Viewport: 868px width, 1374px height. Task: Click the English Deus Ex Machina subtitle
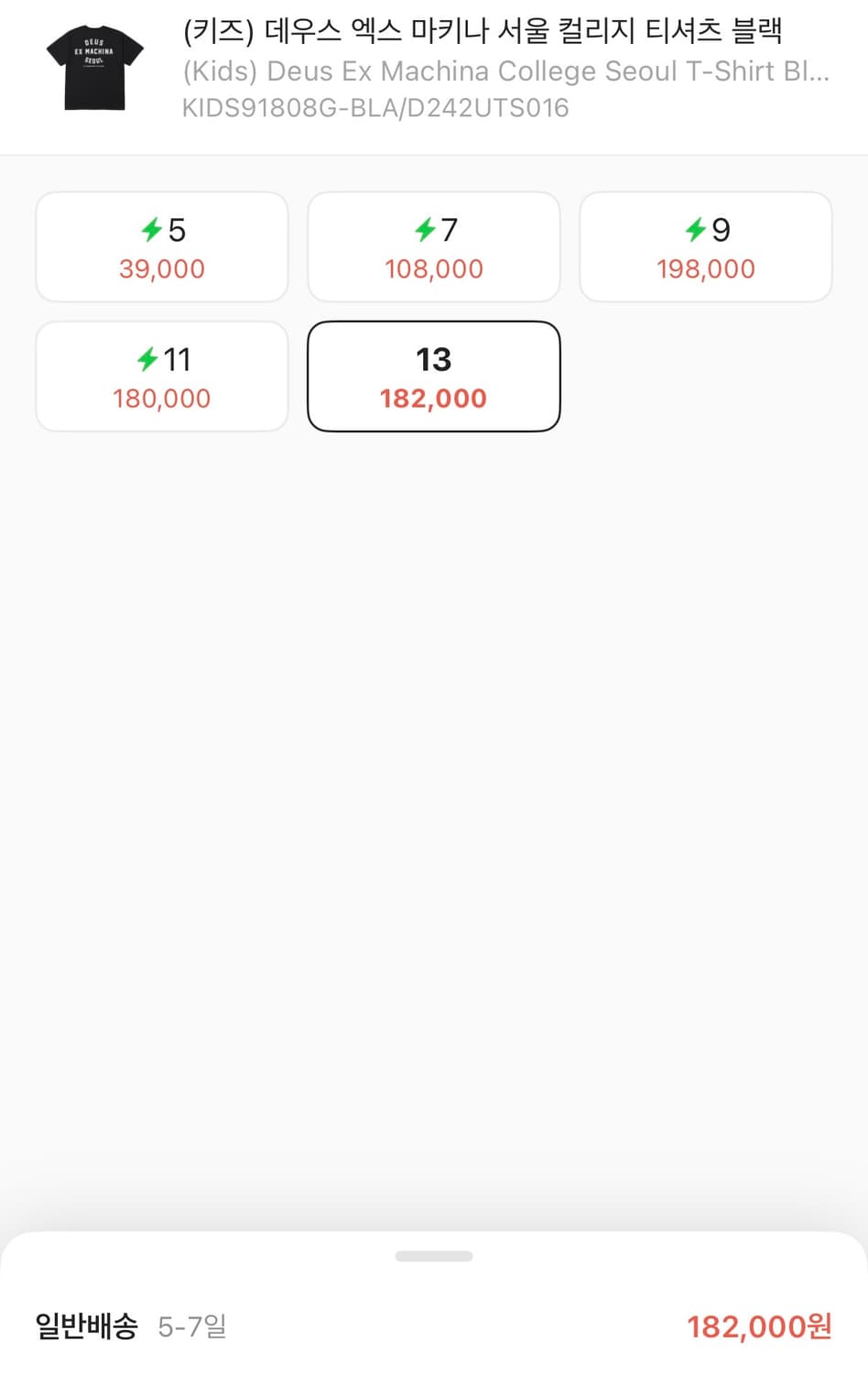tap(505, 71)
